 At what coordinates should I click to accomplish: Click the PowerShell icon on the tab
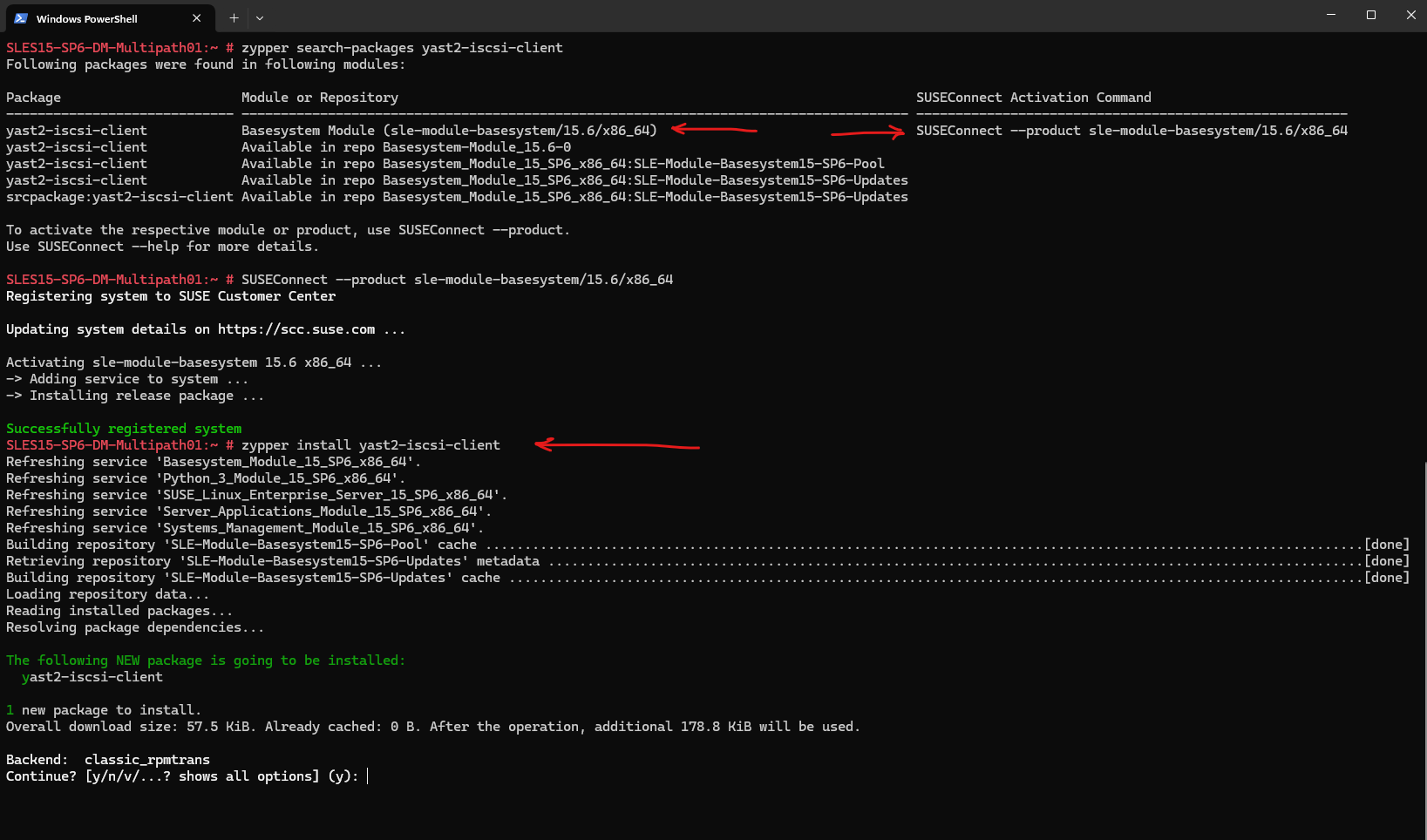21,18
